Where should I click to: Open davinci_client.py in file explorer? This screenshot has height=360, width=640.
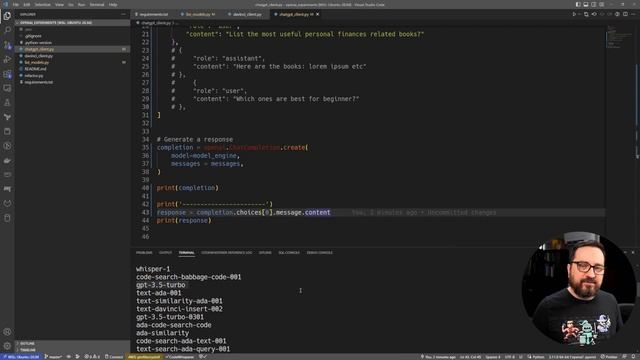tap(39, 56)
